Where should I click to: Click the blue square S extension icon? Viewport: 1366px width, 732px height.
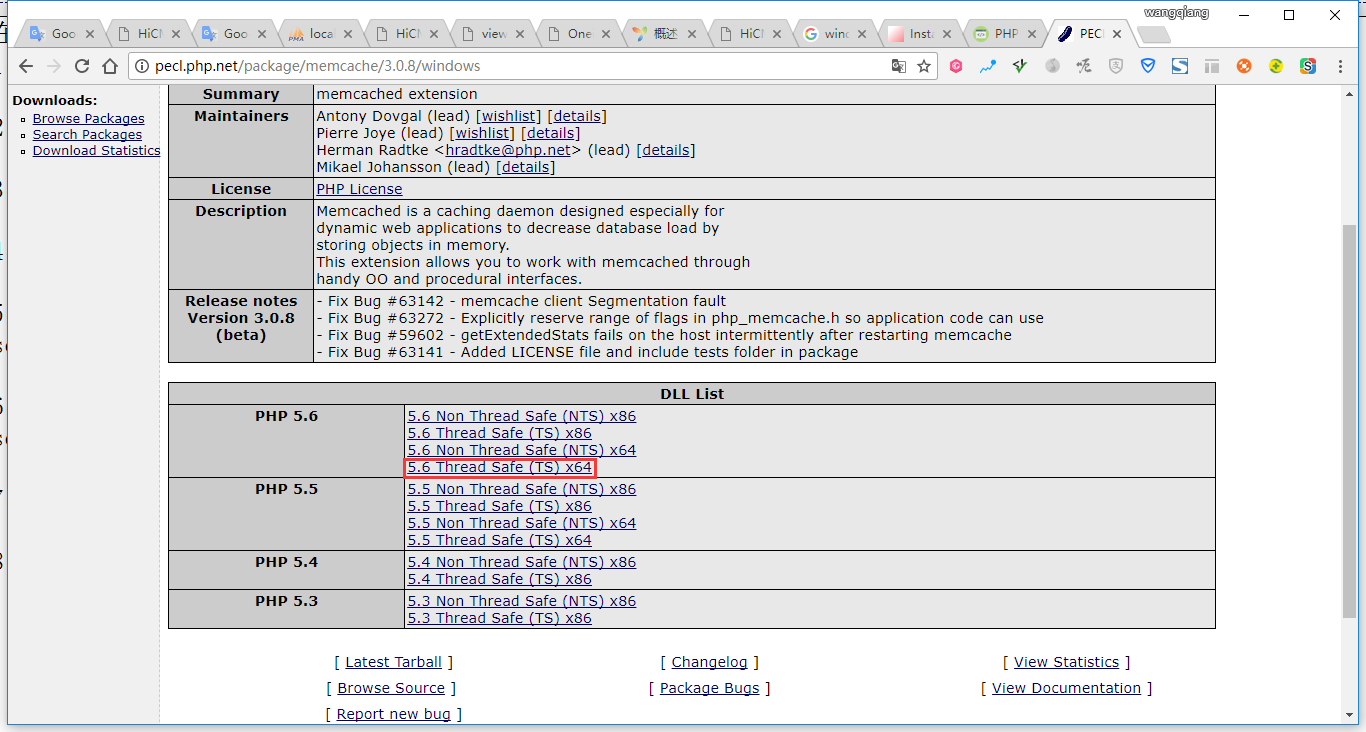click(x=1180, y=66)
